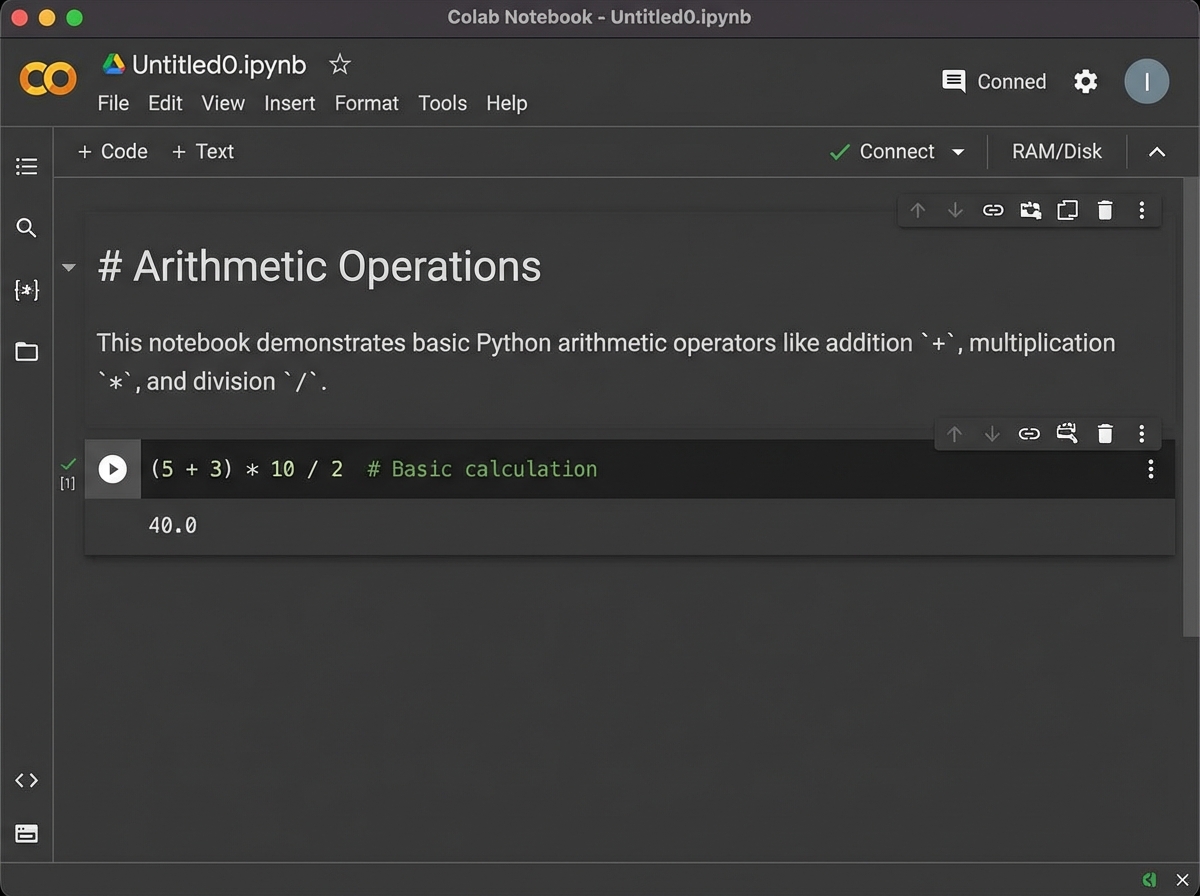1200x896 pixels.
Task: Open the settings gear
Action: (x=1086, y=81)
